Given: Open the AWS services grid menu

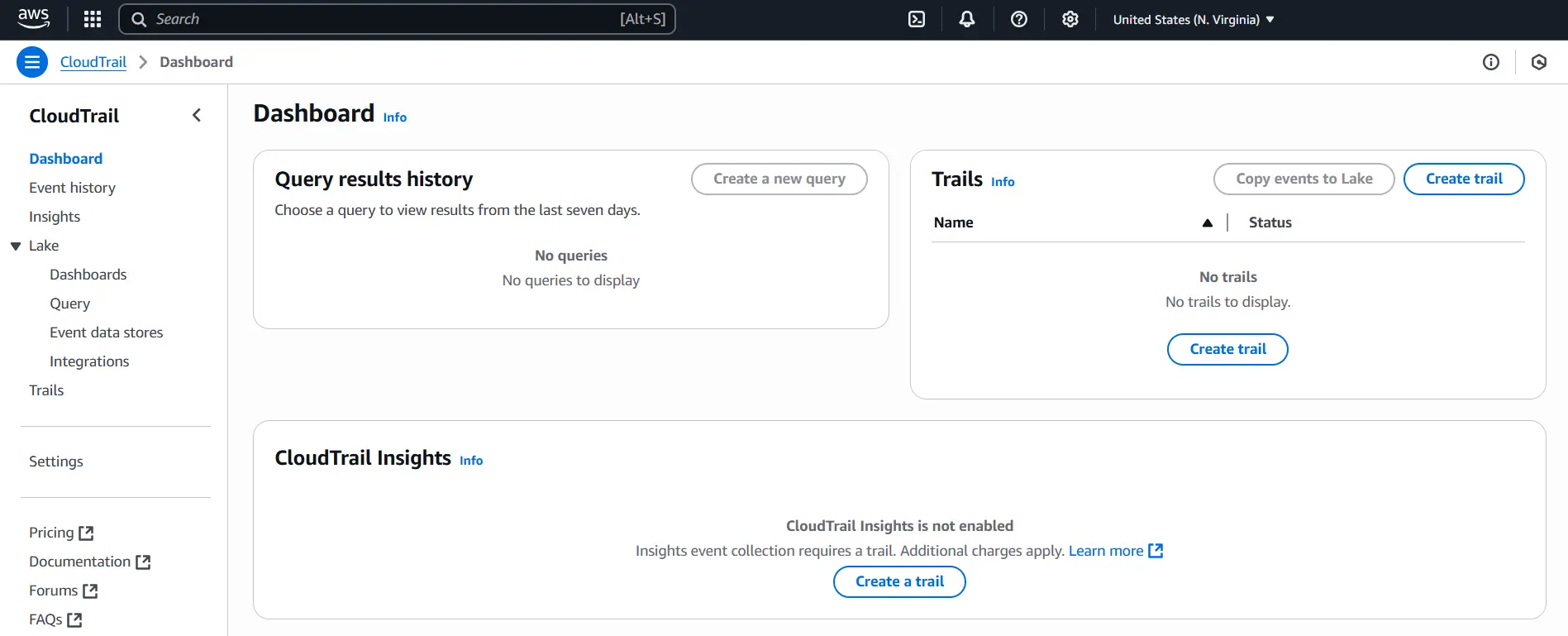Looking at the screenshot, I should click(93, 19).
